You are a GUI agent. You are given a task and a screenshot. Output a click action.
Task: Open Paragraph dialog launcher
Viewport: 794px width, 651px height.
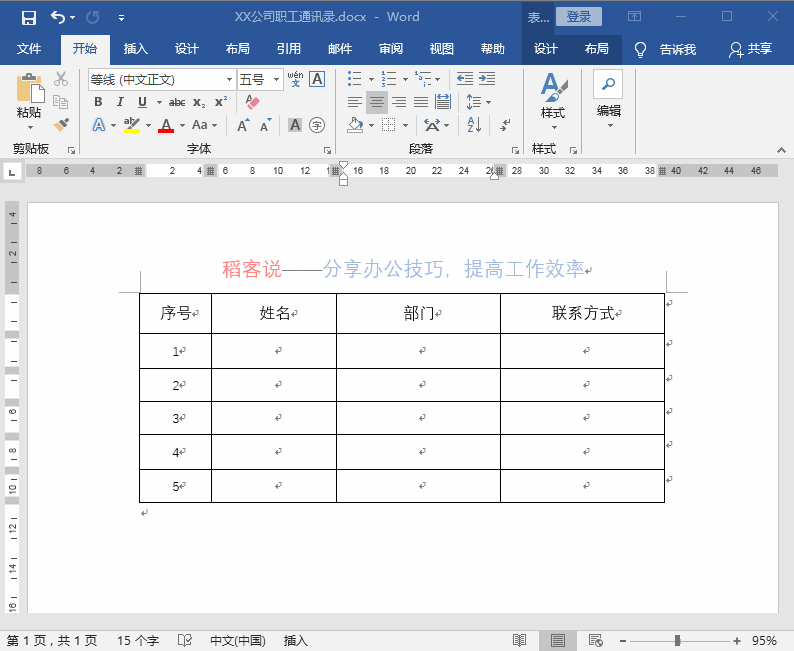(x=515, y=150)
